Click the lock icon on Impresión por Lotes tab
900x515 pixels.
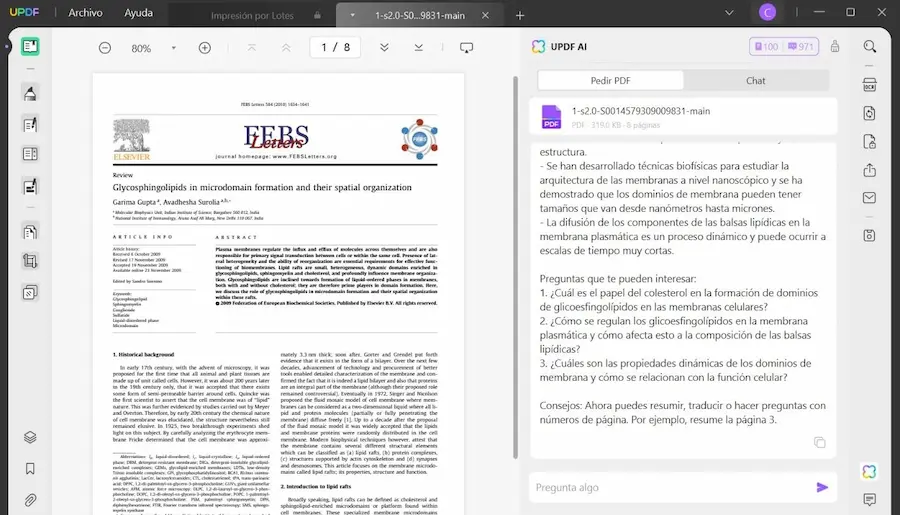pos(317,16)
